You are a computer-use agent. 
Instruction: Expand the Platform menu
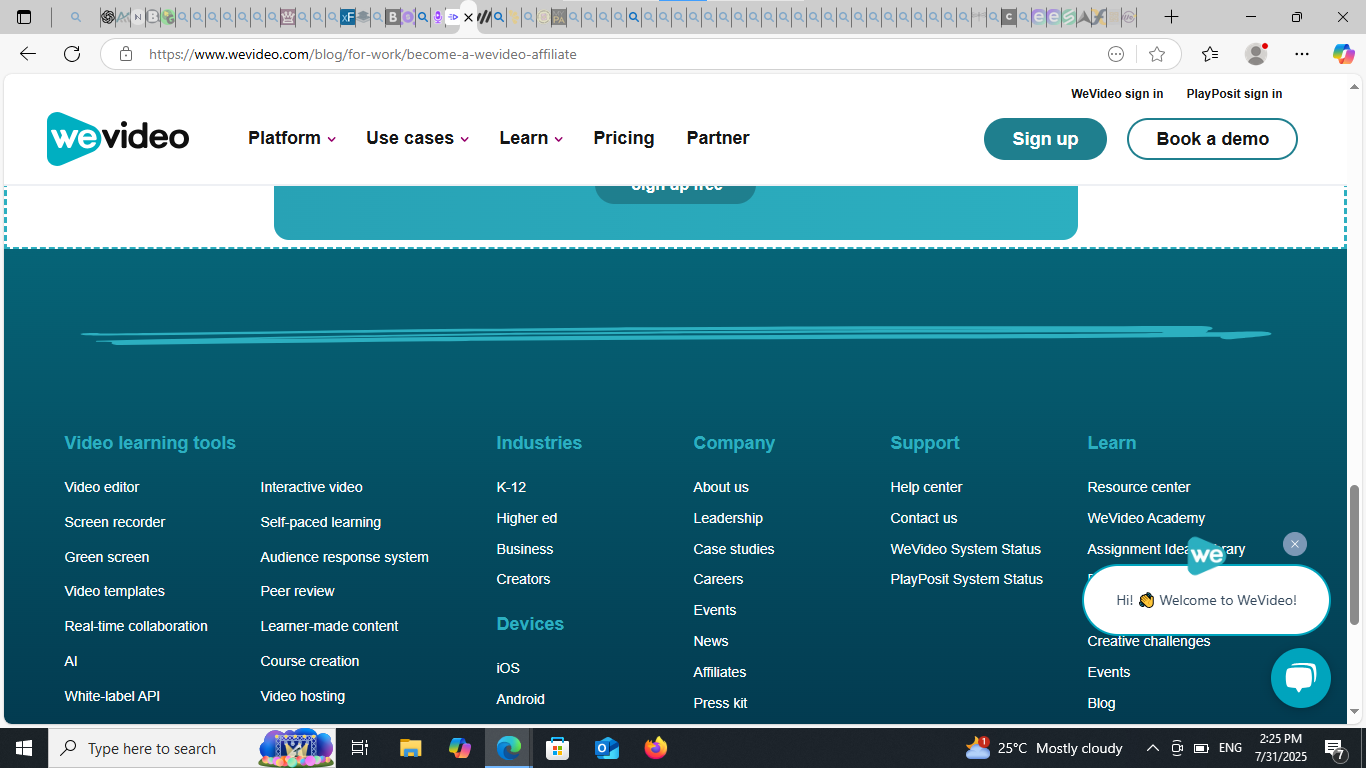292,138
